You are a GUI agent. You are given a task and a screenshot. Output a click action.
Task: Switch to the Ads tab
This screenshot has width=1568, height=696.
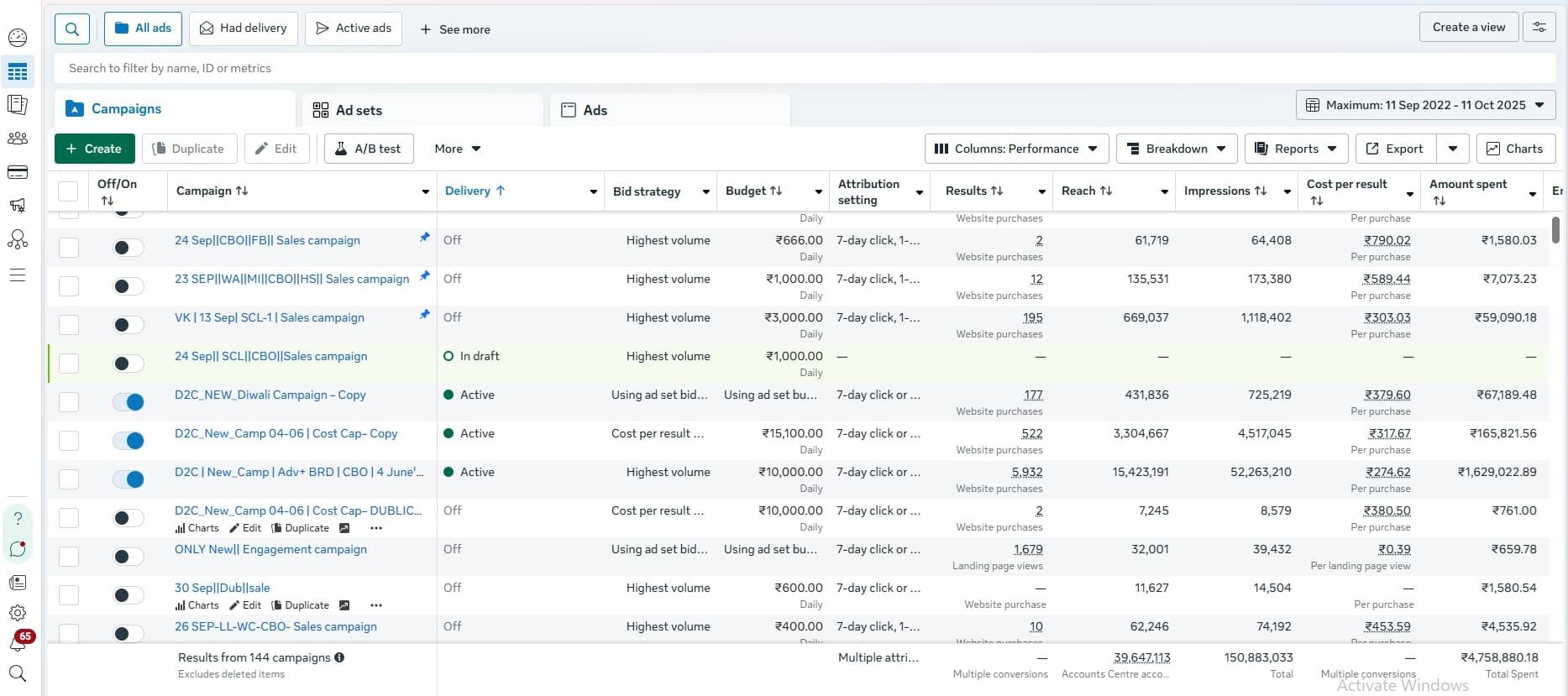pyautogui.click(x=670, y=110)
